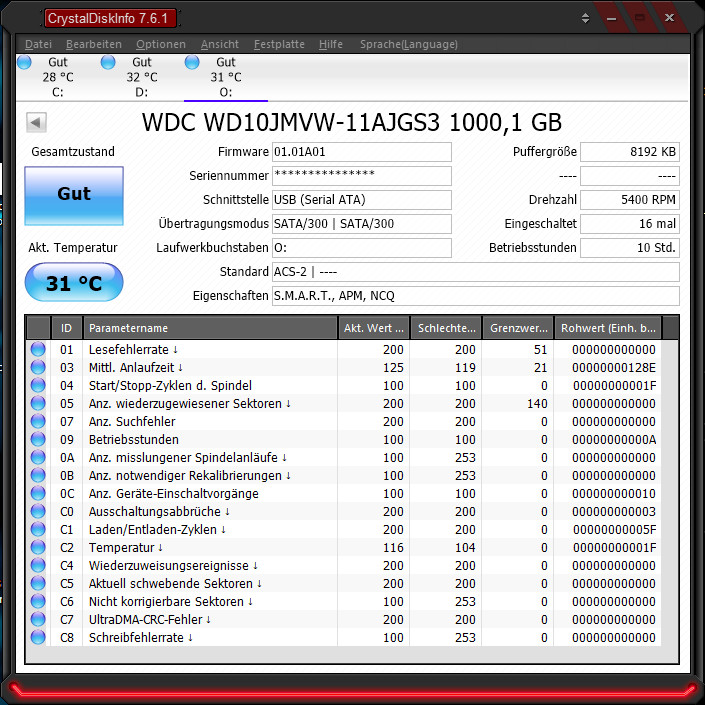Click status orb for Ausschaltungsabbrüche row

click(38, 511)
